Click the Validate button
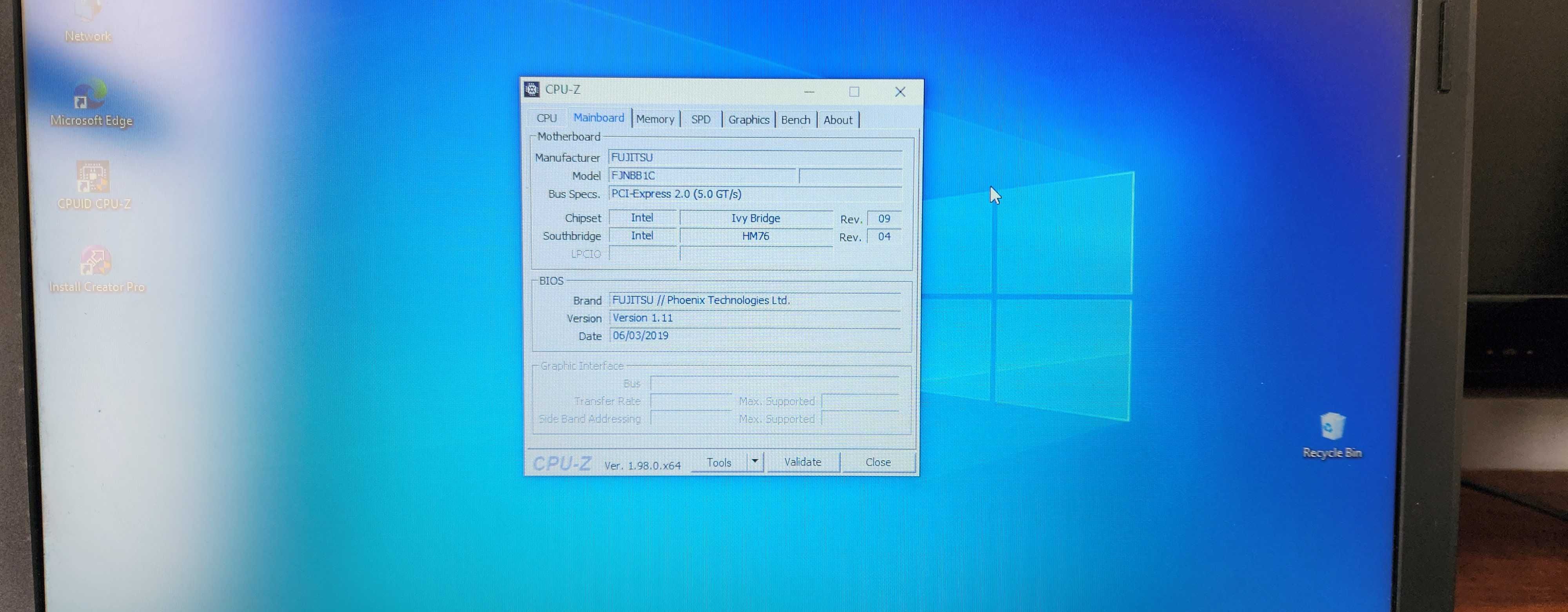The height and width of the screenshot is (612, 1568). coord(802,462)
